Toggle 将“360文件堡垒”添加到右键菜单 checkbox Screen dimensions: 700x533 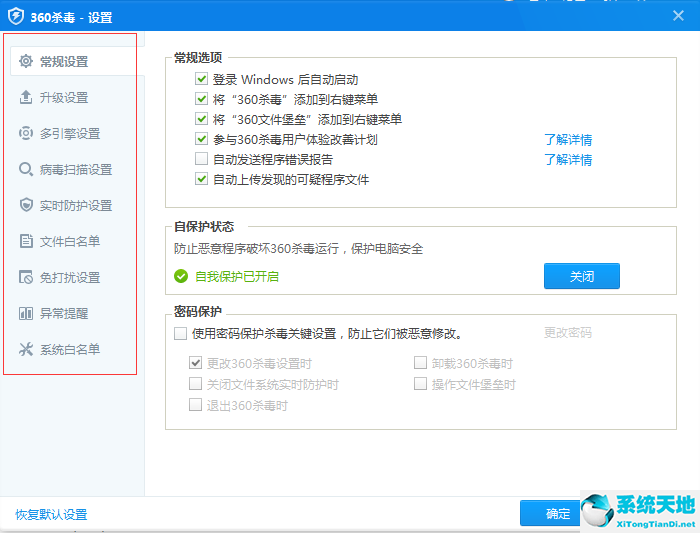click(201, 119)
